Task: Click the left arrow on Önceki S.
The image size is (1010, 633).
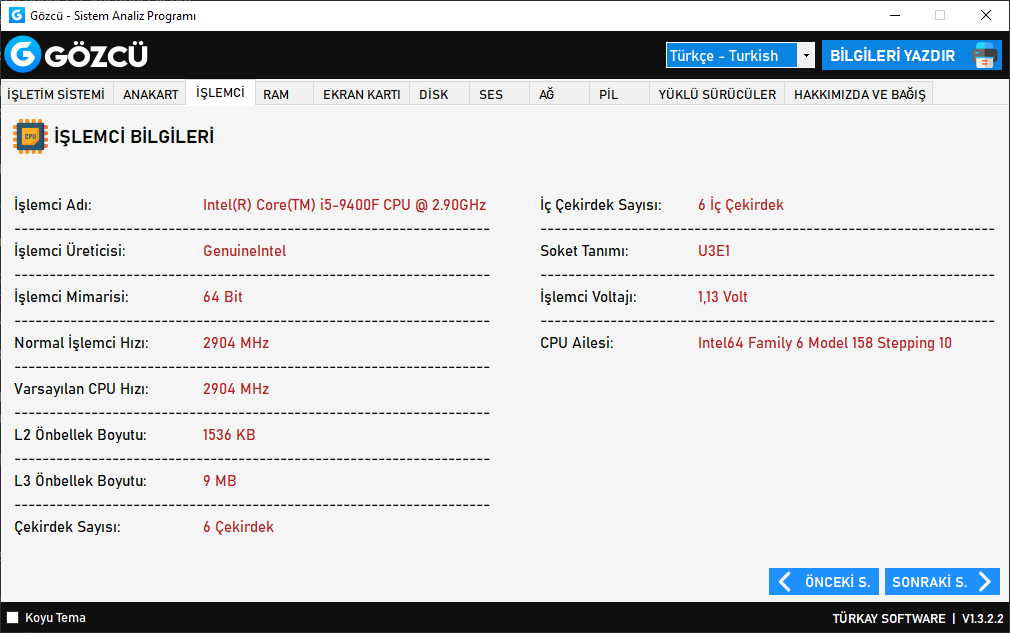Action: point(785,582)
